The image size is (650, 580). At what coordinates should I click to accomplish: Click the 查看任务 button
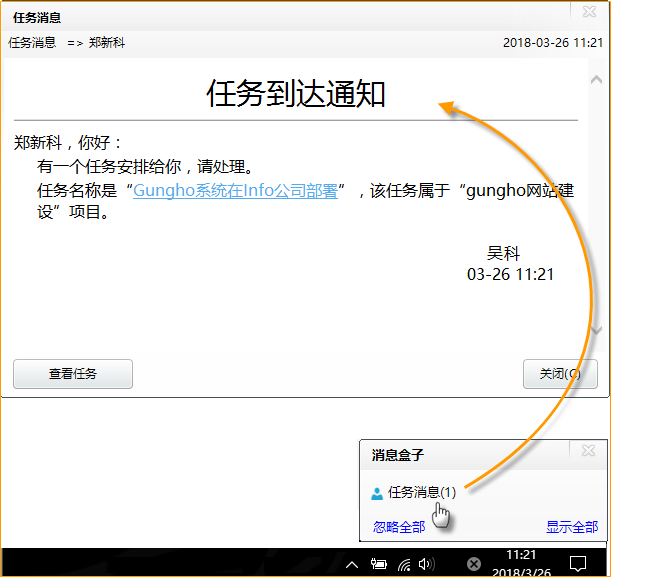pos(73,374)
